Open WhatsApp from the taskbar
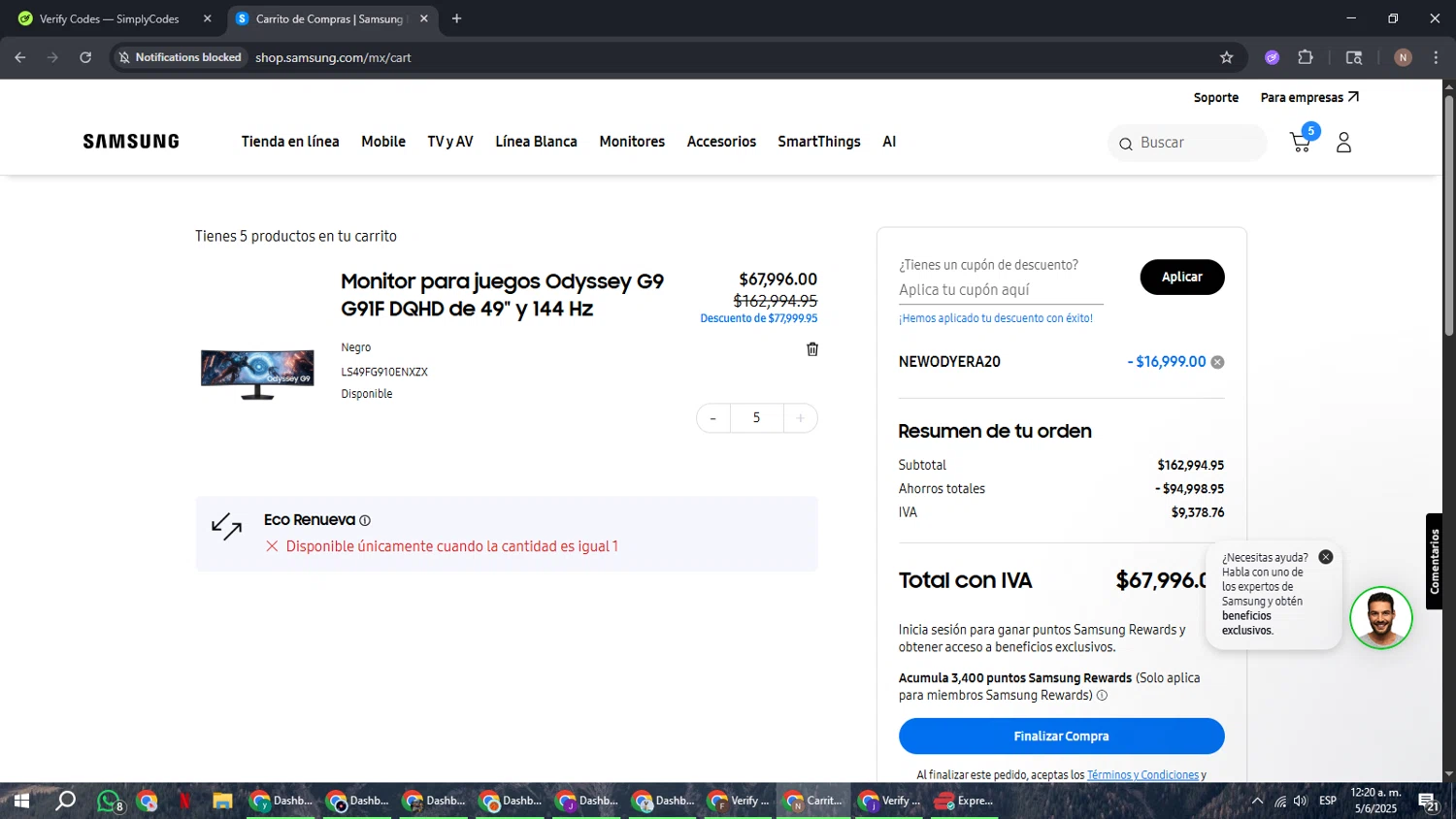Image resolution: width=1456 pixels, height=819 pixels. (x=109, y=801)
